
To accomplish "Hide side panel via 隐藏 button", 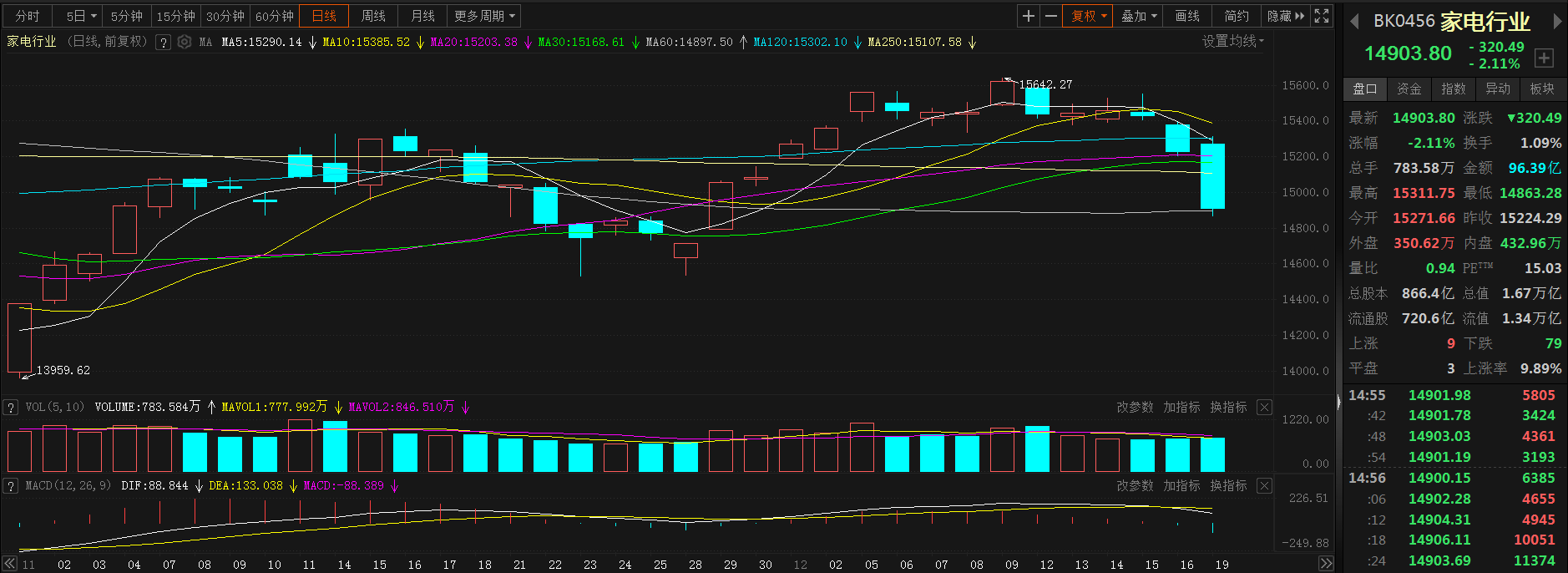I will 1285,16.
